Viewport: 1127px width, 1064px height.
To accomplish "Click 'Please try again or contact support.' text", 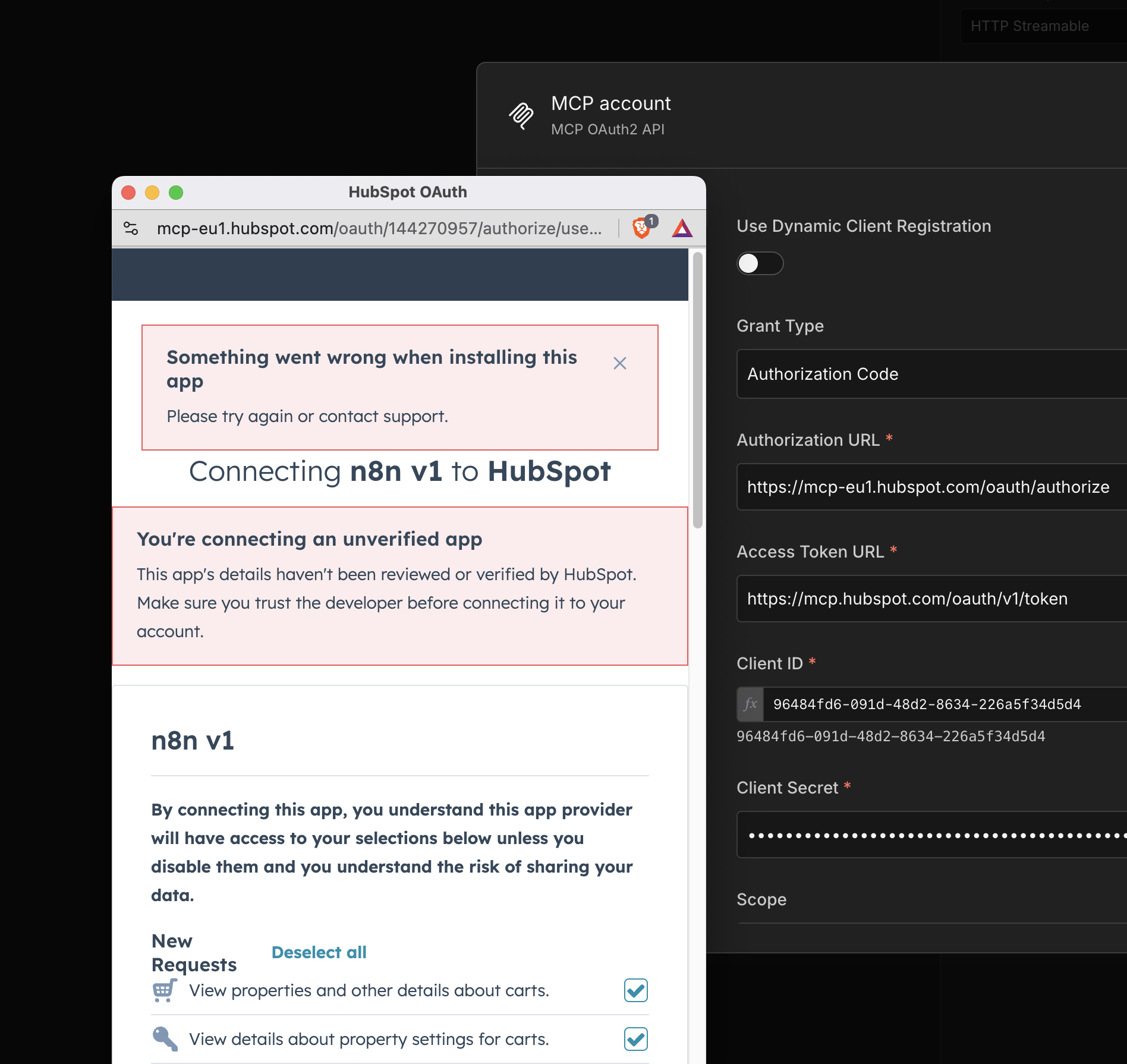I will tap(307, 416).
